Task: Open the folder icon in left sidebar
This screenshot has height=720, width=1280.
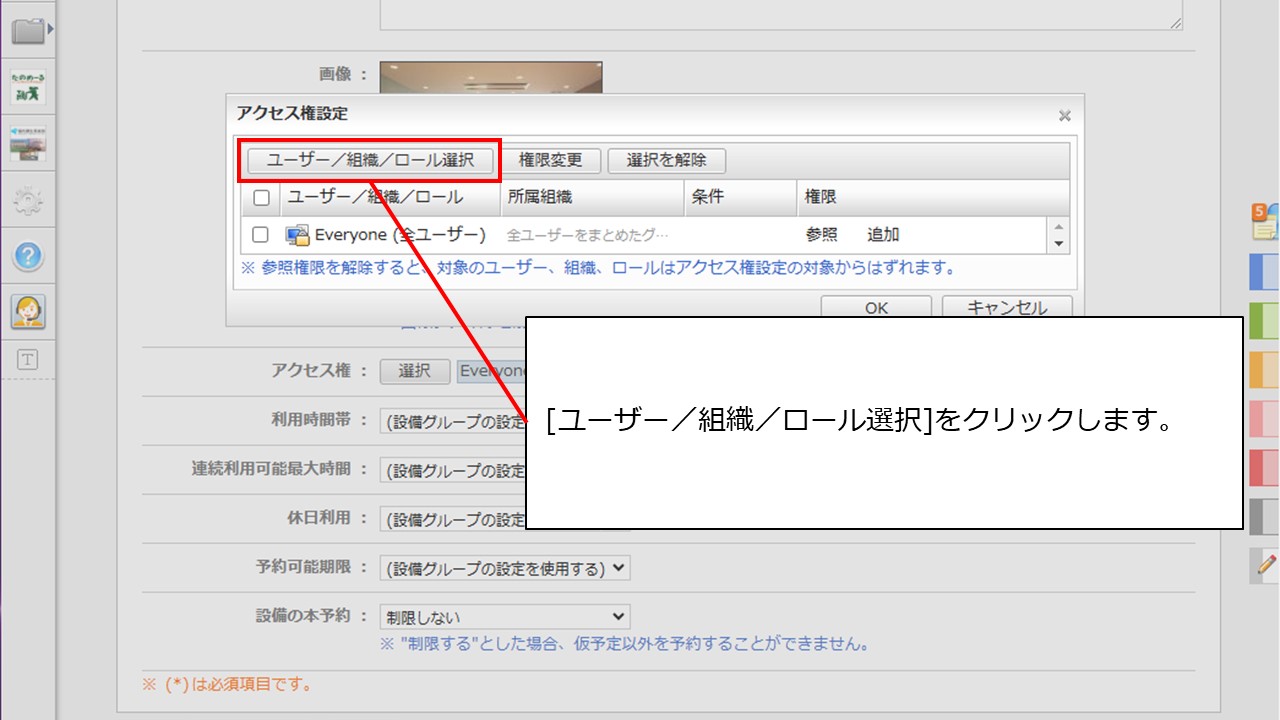Action: (28, 31)
